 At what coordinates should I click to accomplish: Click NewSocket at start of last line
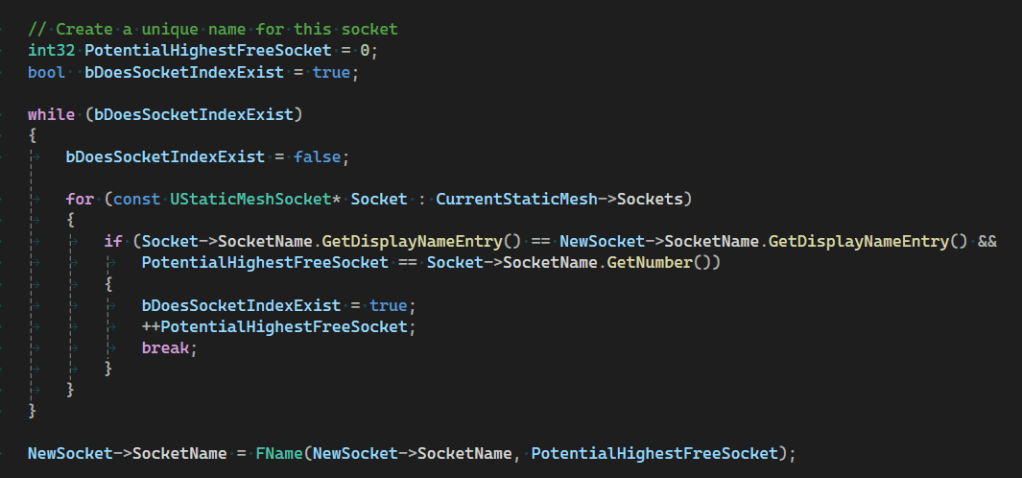coord(66,453)
